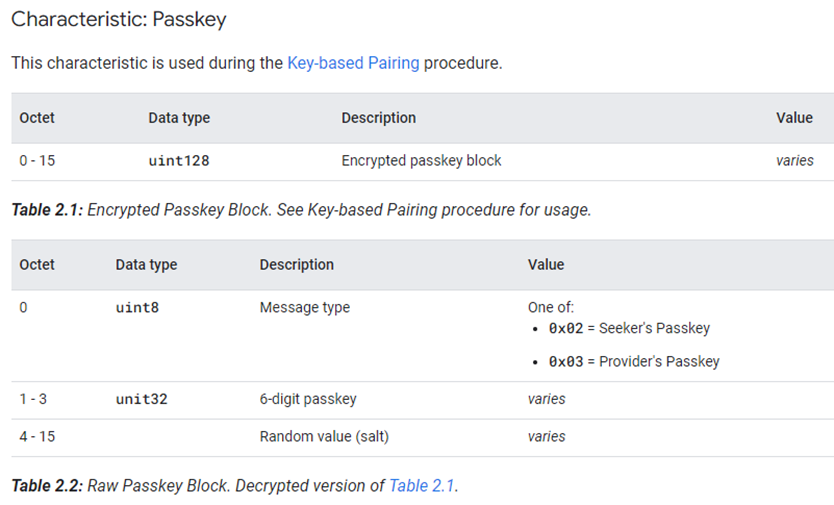Click the '1 - 3' octet cell
This screenshot has height=505, width=834.
[33, 399]
